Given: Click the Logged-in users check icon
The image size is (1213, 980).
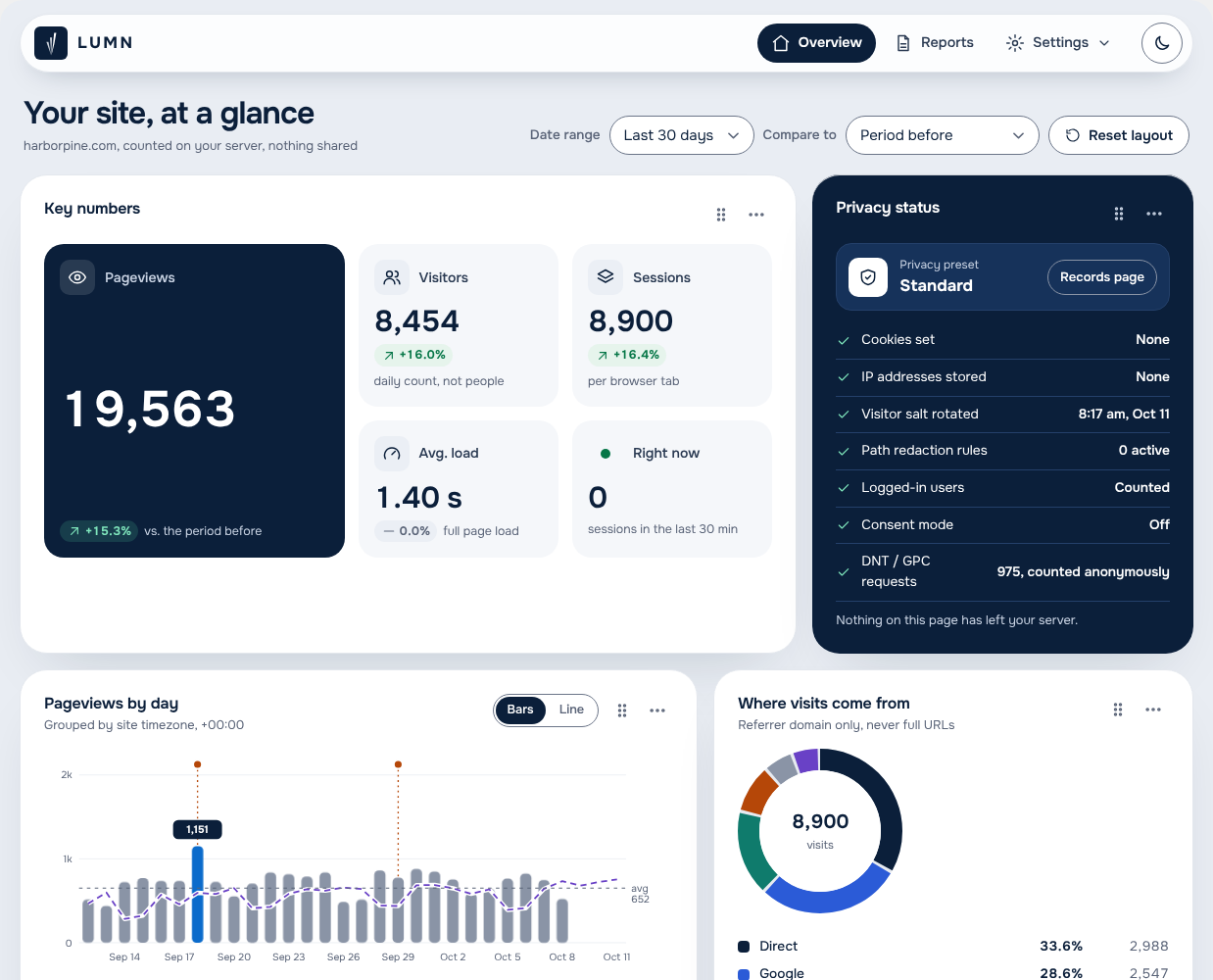Looking at the screenshot, I should click(x=844, y=488).
